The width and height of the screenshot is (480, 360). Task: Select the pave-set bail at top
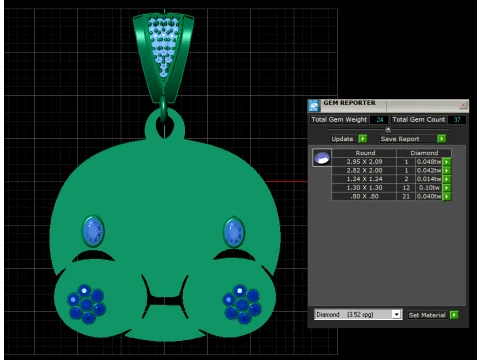[x=163, y=57]
